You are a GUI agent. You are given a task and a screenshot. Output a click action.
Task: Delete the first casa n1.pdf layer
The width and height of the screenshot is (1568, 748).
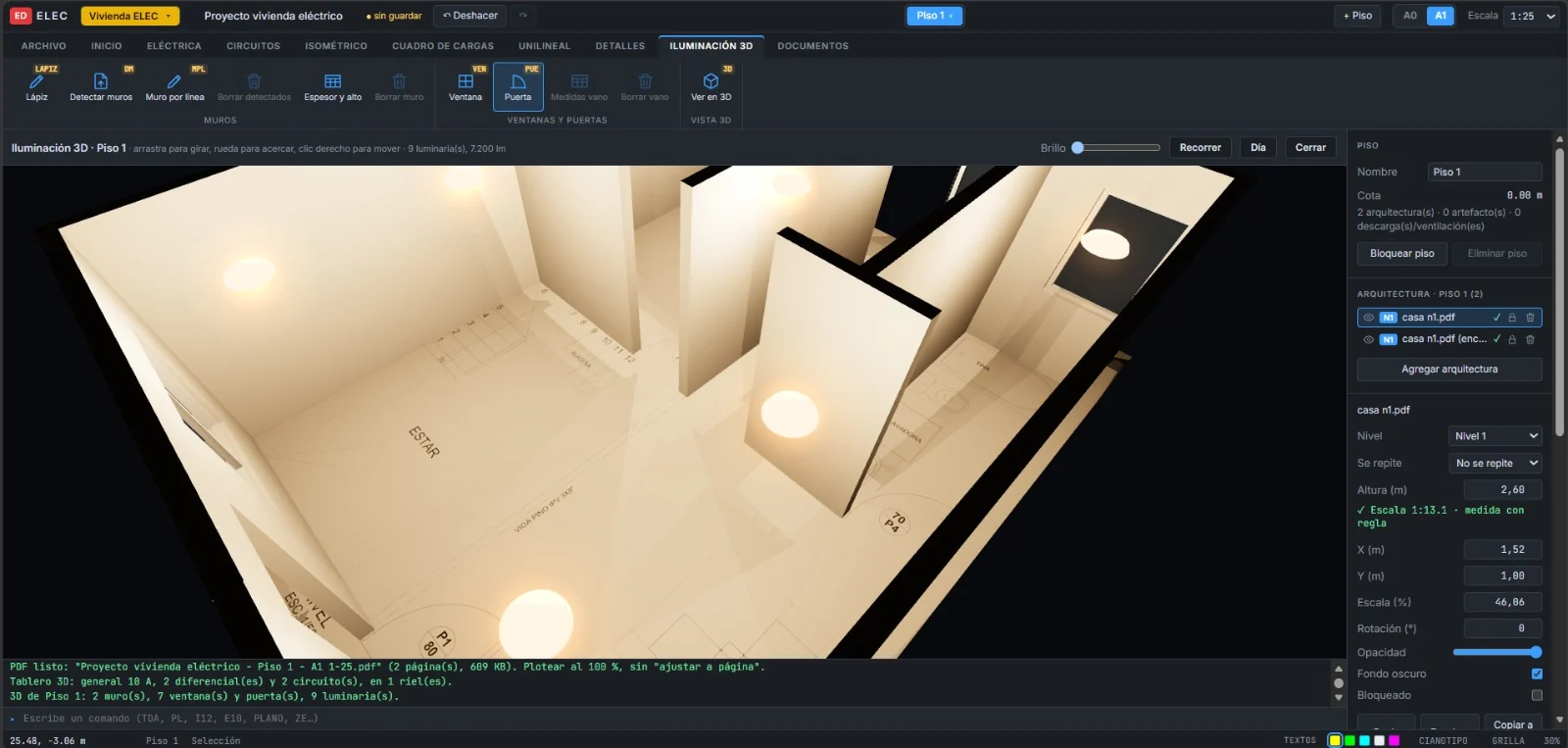[x=1530, y=318]
